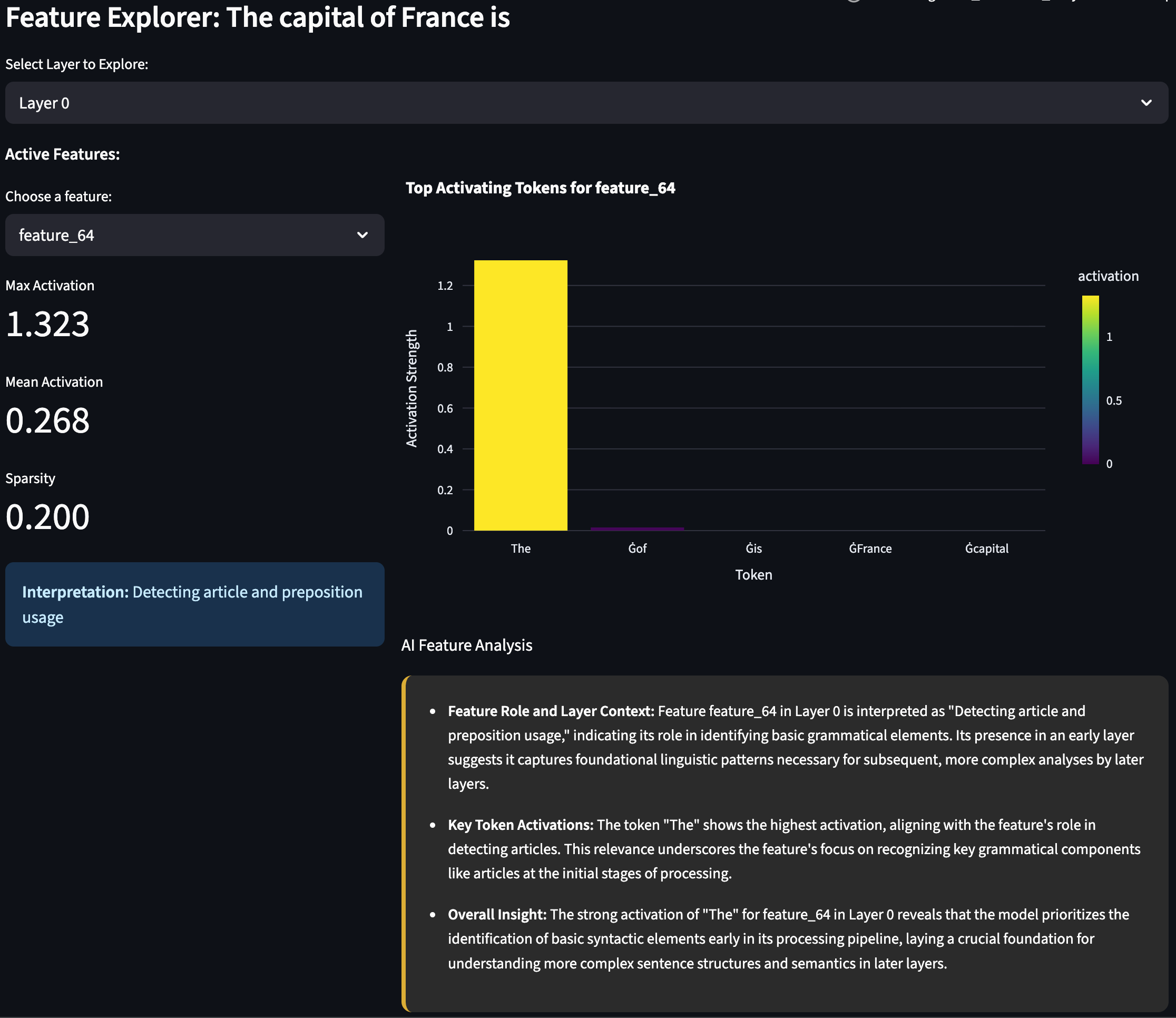This screenshot has height=1018, width=1176.
Task: Click the "Key Token Activations" bullet text
Action: coord(521,825)
